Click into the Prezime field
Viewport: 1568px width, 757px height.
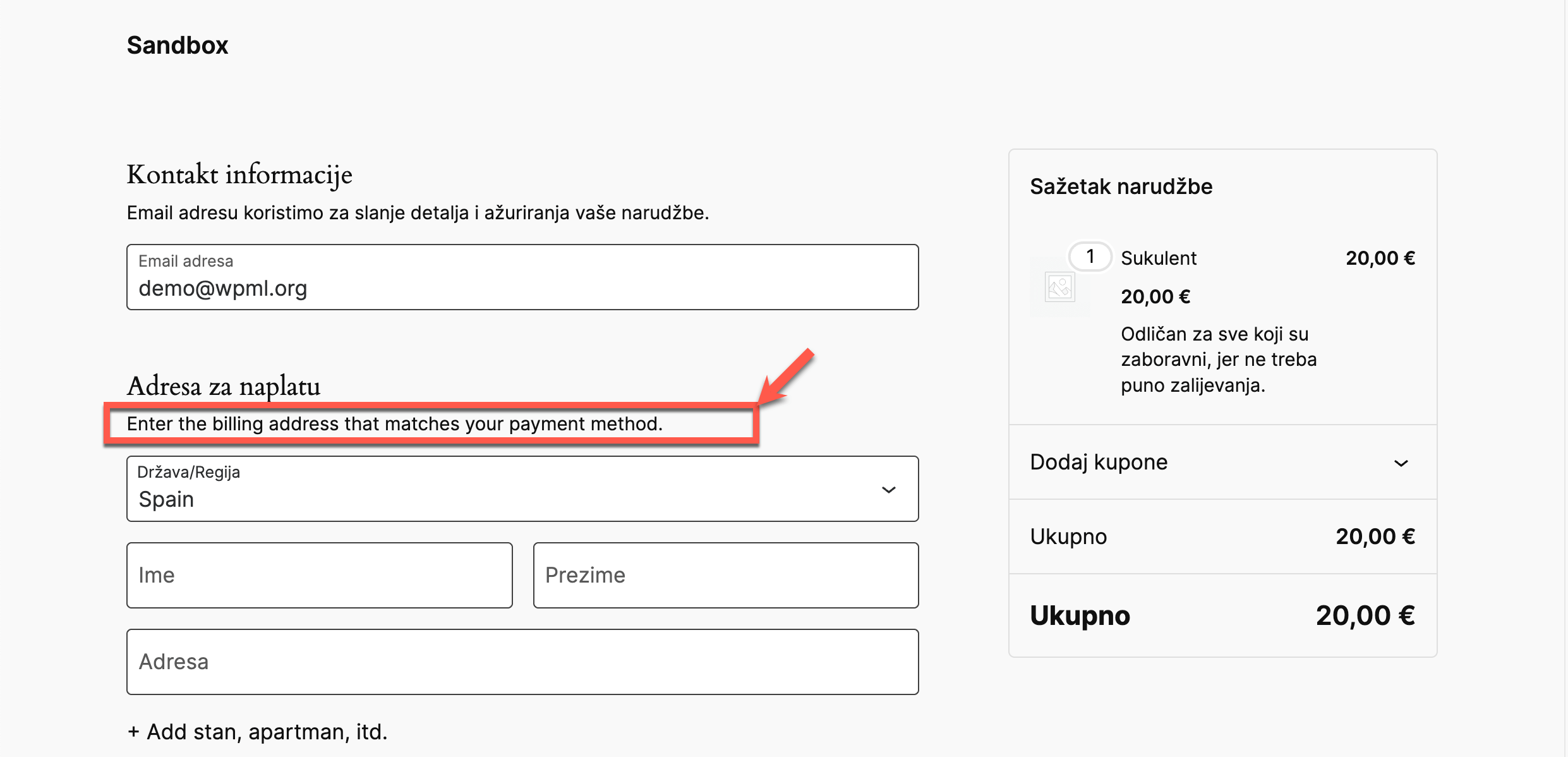click(x=725, y=576)
